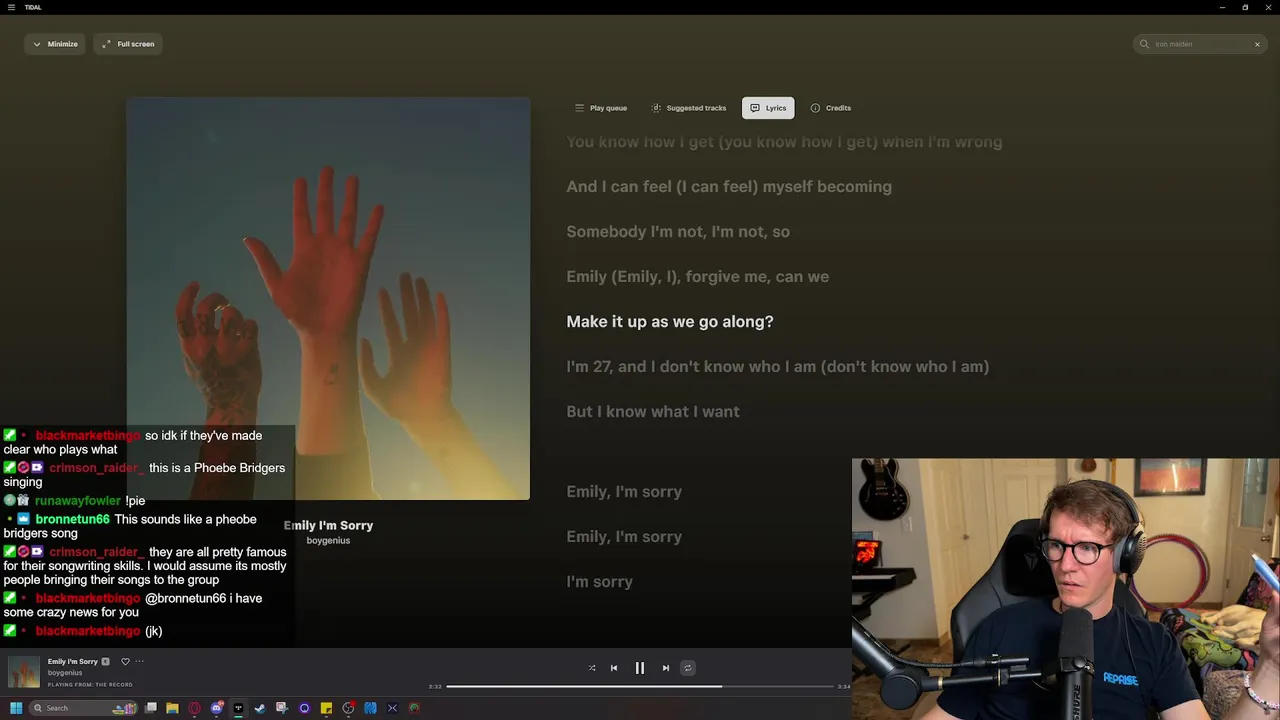Open the dark circular icon at taskbar end
The width and height of the screenshot is (1280, 720).
[x=414, y=708]
